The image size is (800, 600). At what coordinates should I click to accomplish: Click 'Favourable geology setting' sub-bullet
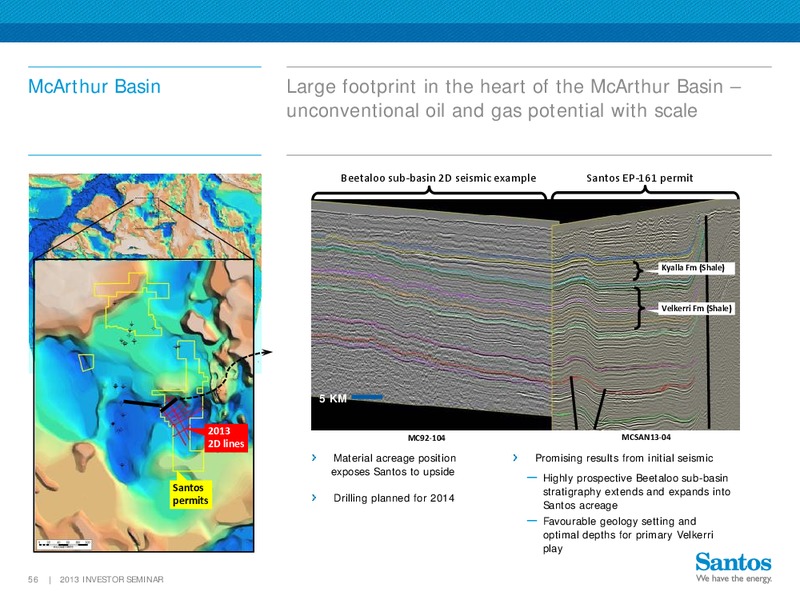point(628,535)
